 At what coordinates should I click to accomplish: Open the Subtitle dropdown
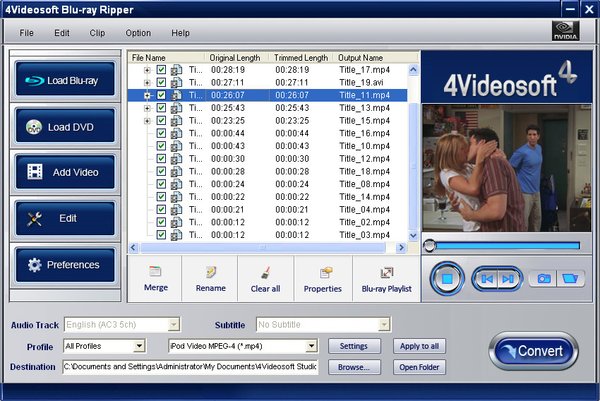click(384, 325)
